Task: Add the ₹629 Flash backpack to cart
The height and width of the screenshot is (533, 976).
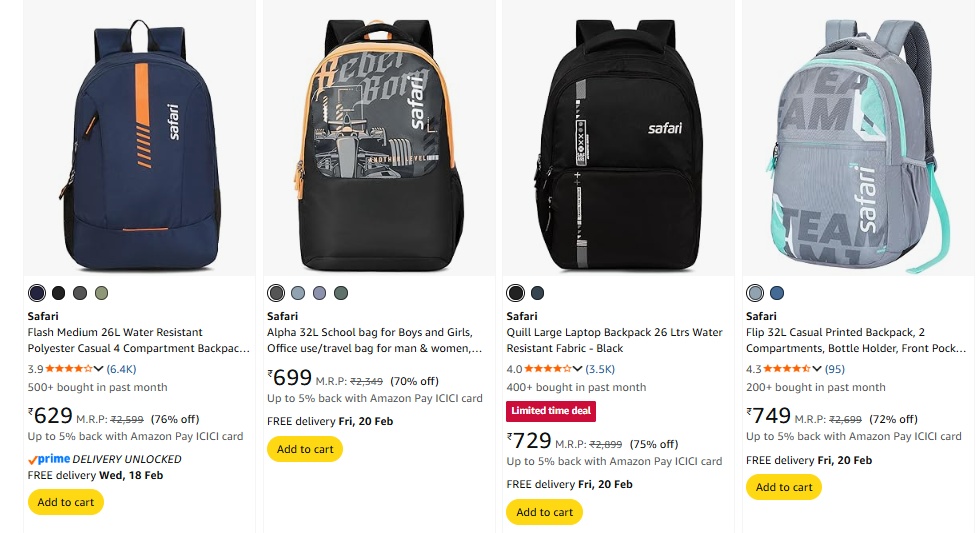Action: pyautogui.click(x=65, y=502)
